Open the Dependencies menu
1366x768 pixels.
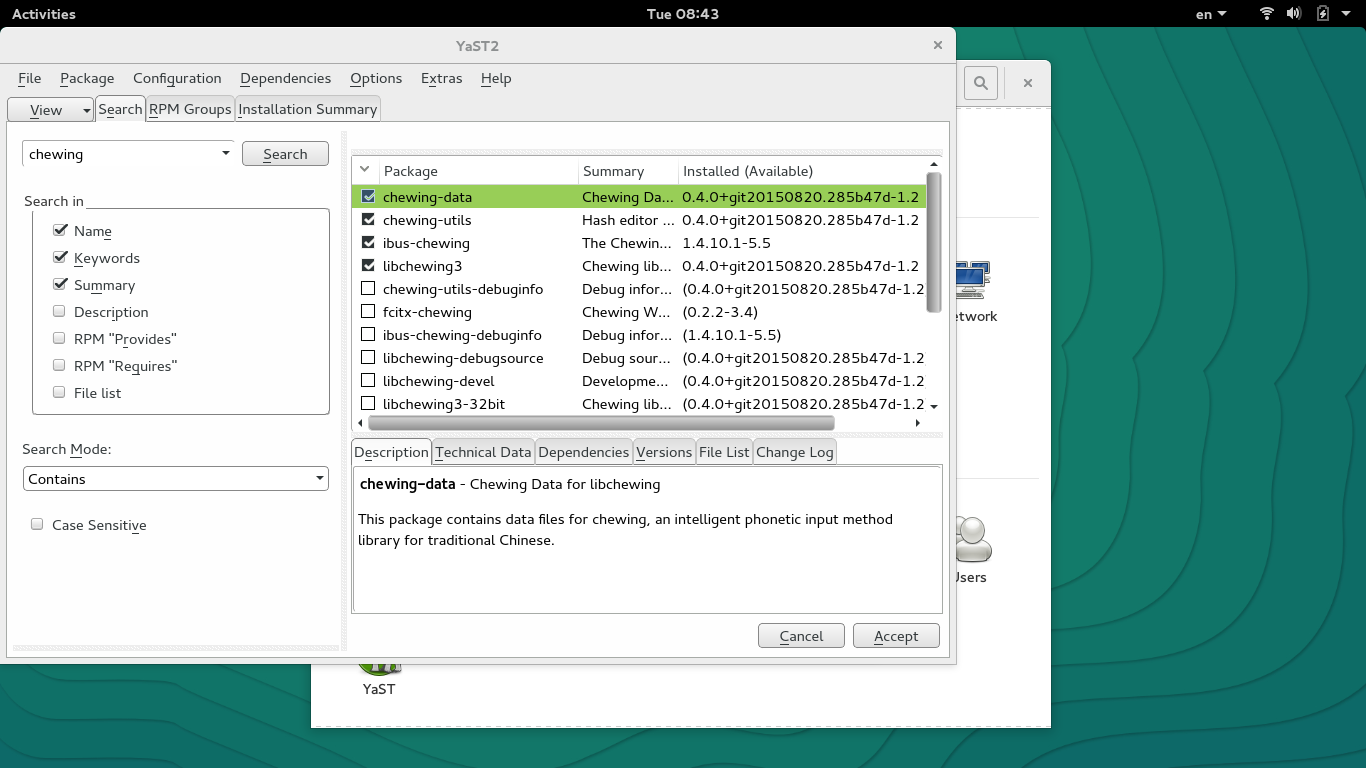pos(285,78)
